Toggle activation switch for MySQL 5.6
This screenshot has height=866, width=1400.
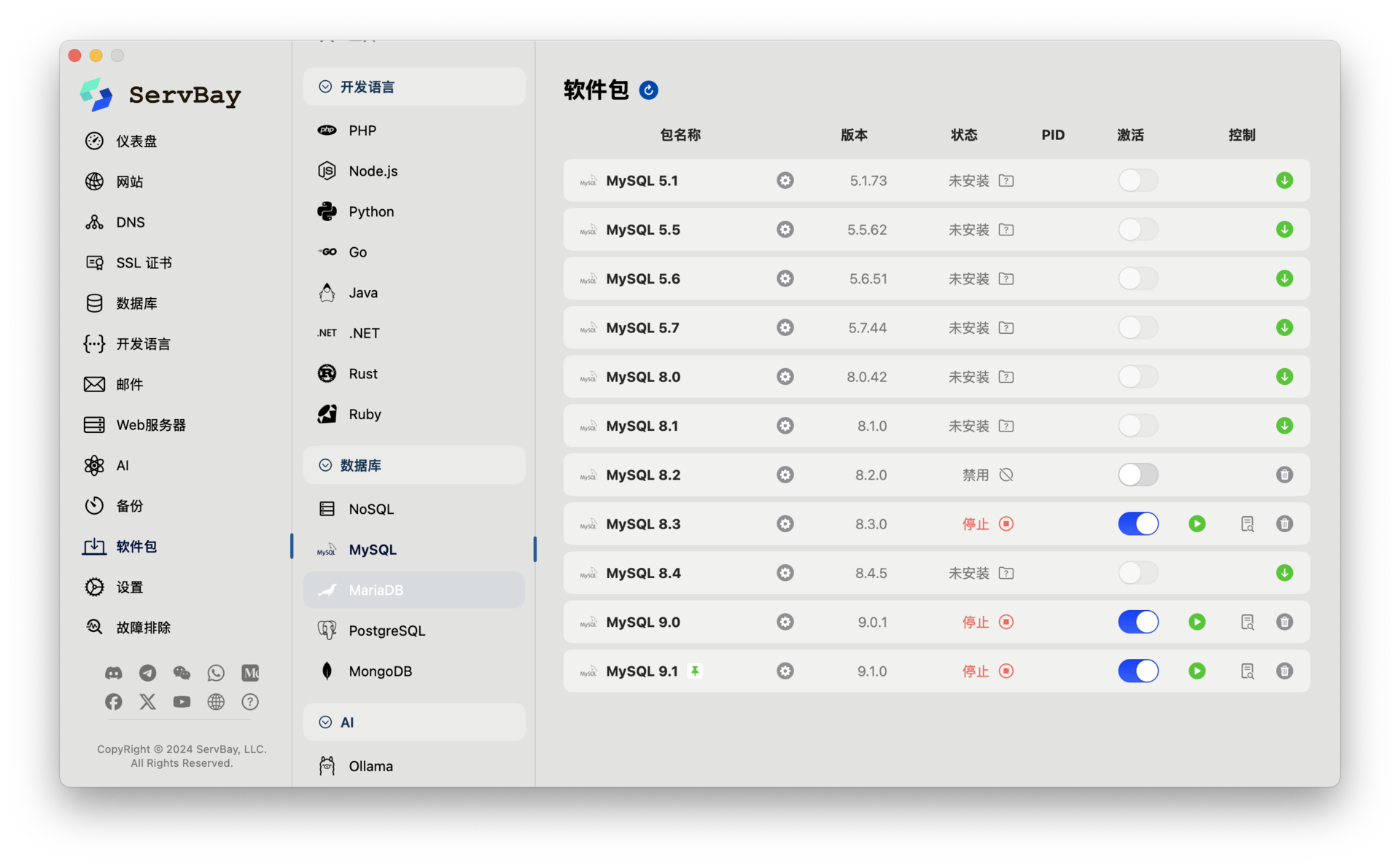click(1137, 278)
